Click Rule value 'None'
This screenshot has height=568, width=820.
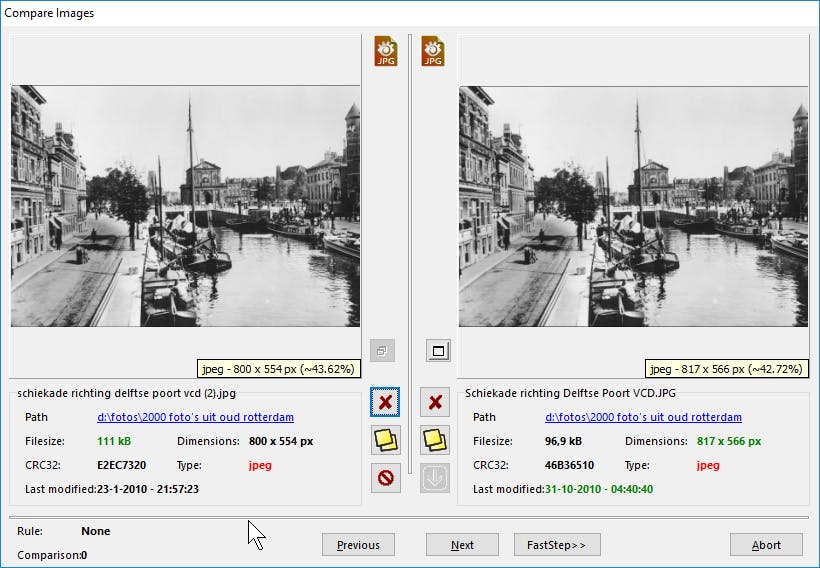pyautogui.click(x=96, y=531)
